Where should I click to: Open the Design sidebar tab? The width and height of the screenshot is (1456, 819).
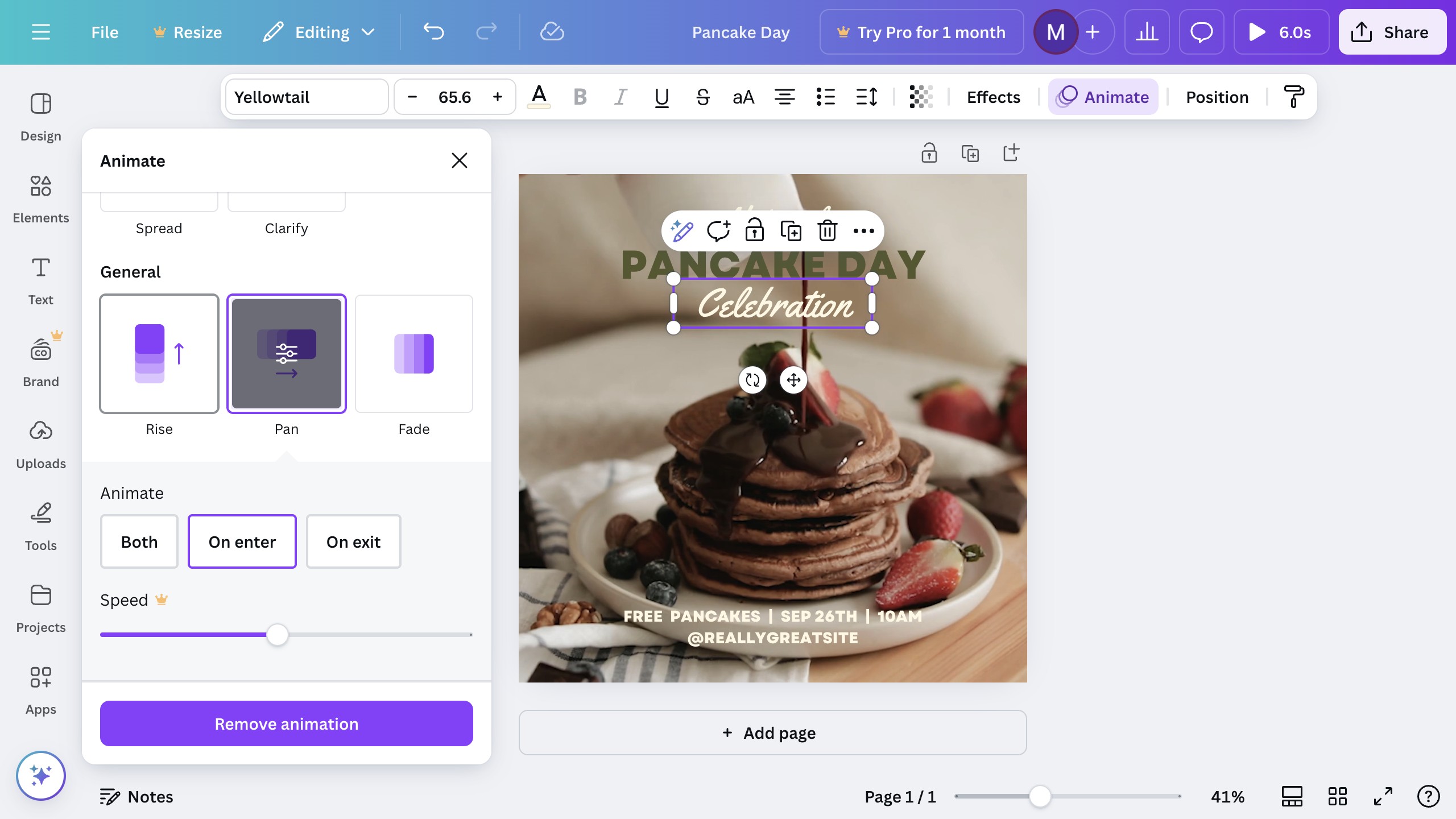[x=40, y=118]
